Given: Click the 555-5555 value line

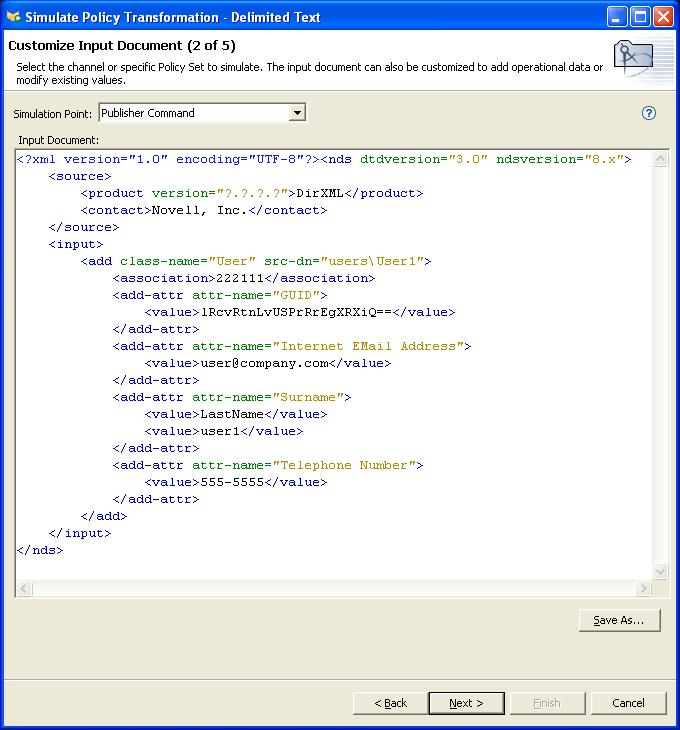Looking at the screenshot, I should 236,482.
